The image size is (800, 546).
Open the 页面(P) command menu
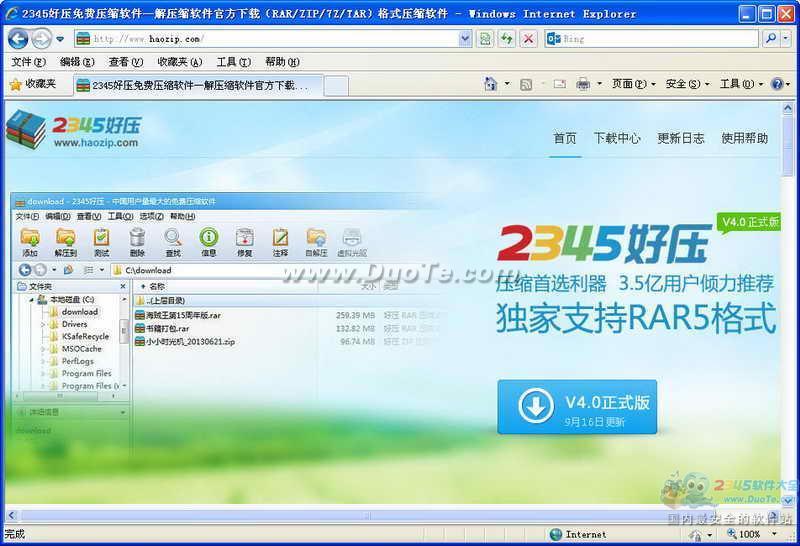[633, 84]
